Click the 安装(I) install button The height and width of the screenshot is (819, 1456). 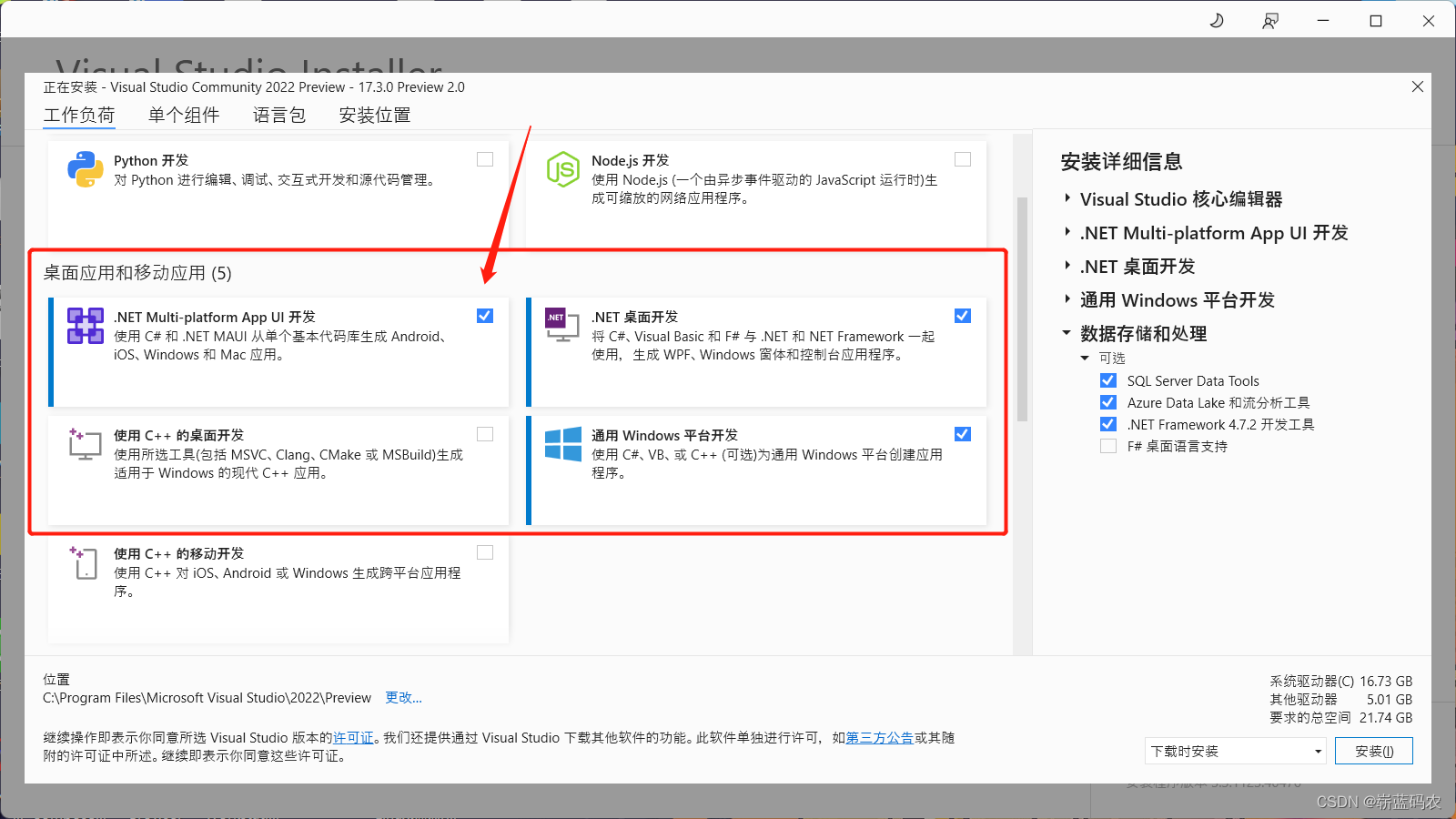pyautogui.click(x=1373, y=751)
